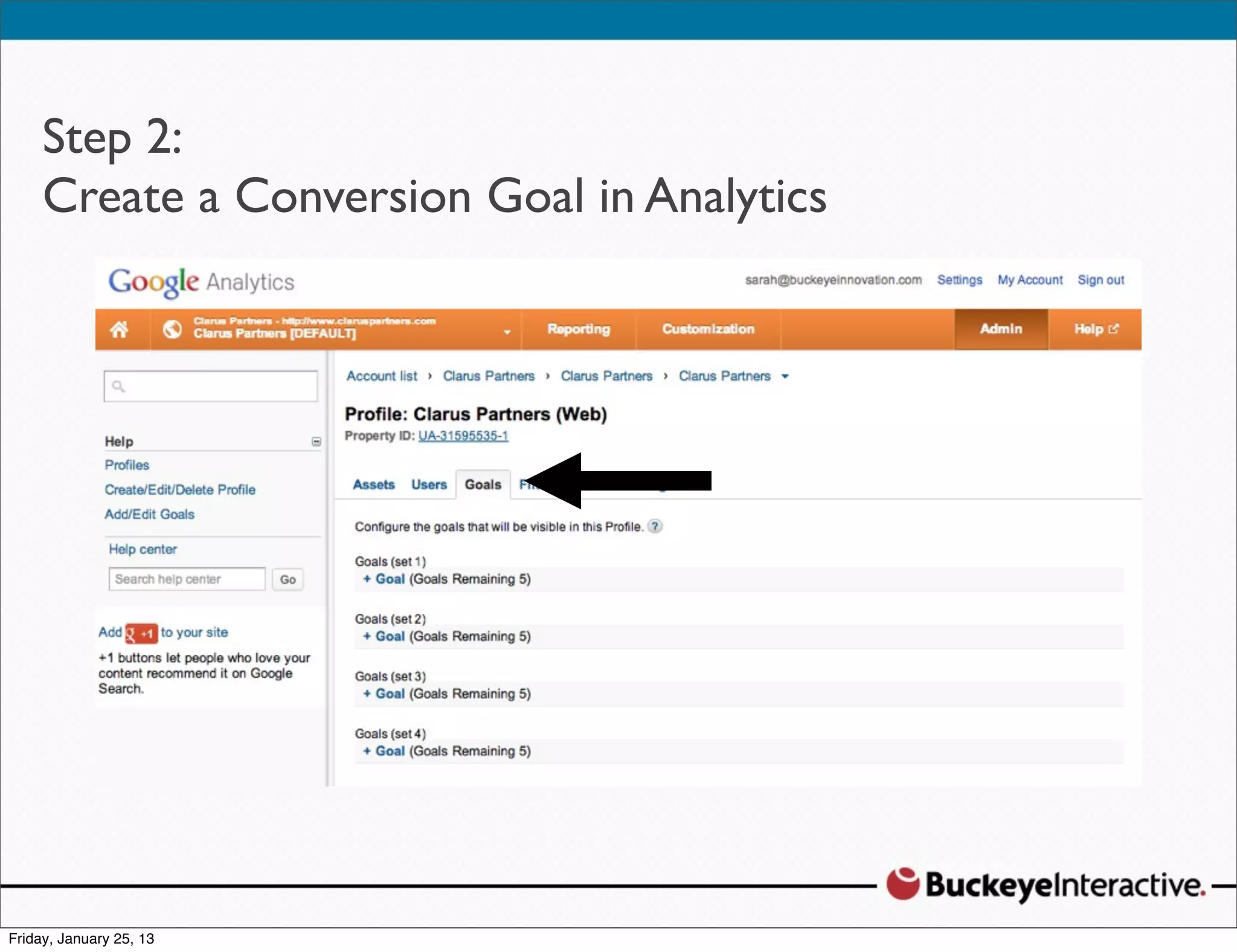This screenshot has height=952, width=1237.
Task: Open Add/Edit Goals help link
Action: click(149, 514)
